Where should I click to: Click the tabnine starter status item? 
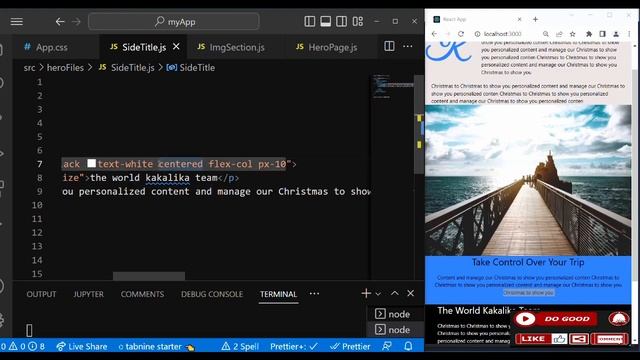[156, 347]
